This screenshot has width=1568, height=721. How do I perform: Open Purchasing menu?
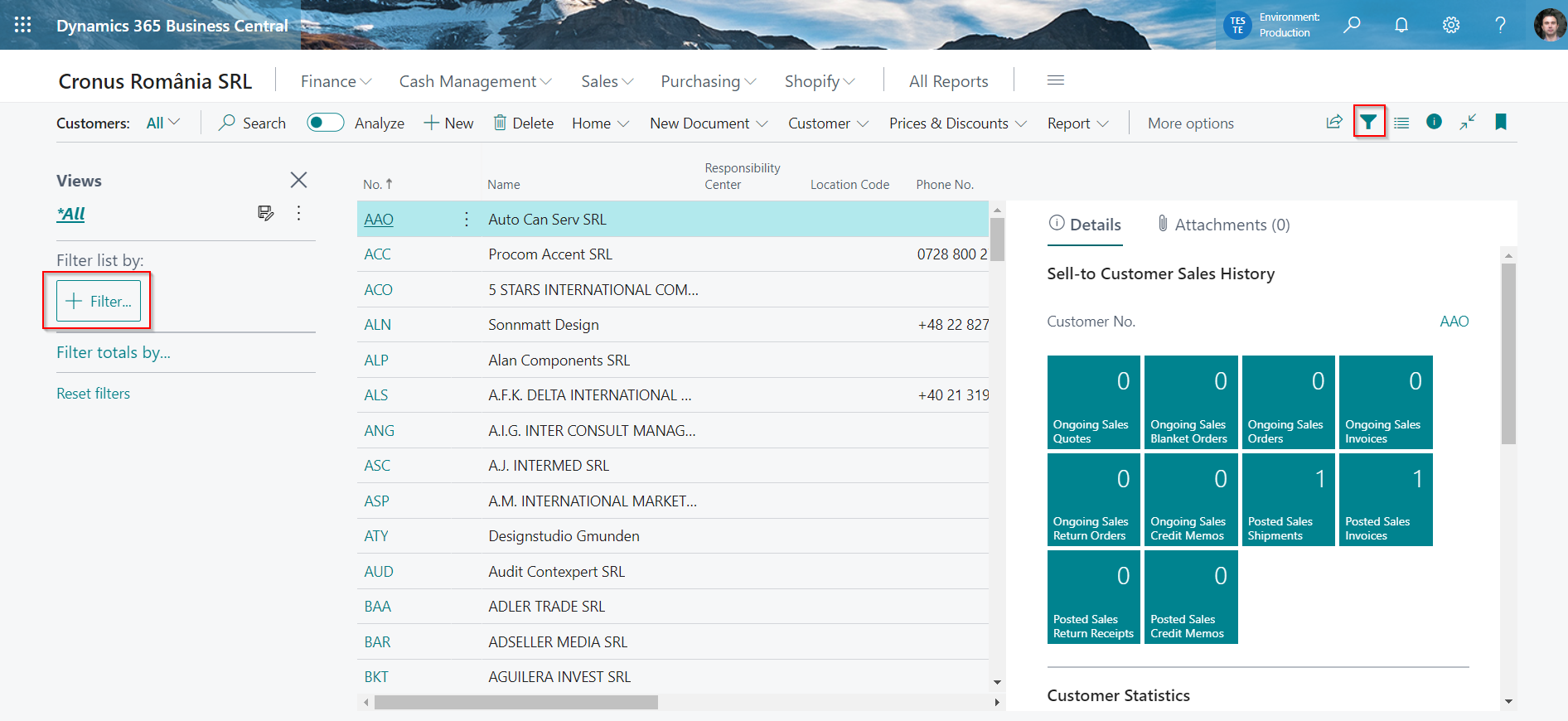[x=709, y=81]
